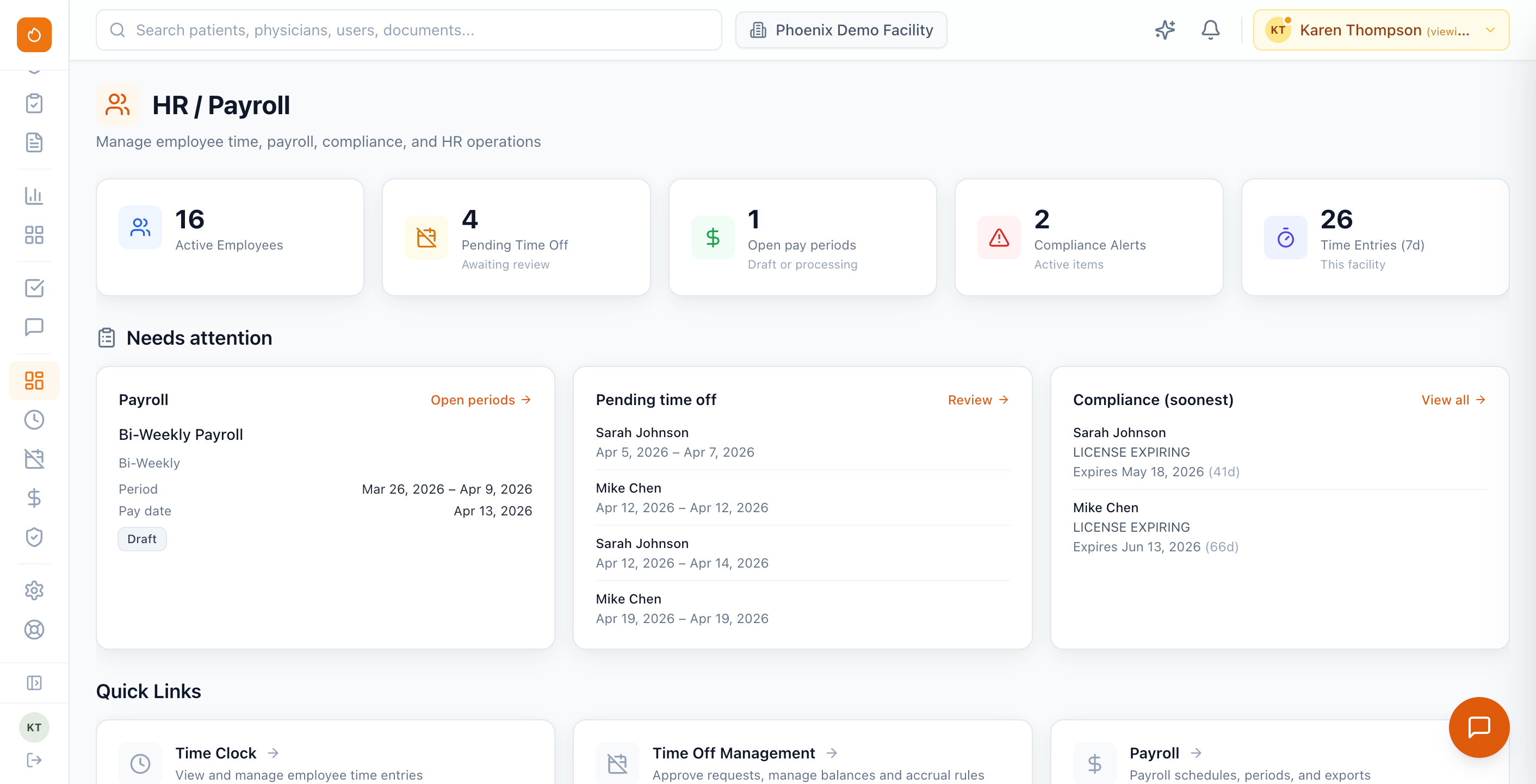Click View all compliance alerts
Image resolution: width=1536 pixels, height=784 pixels.
(x=1453, y=400)
